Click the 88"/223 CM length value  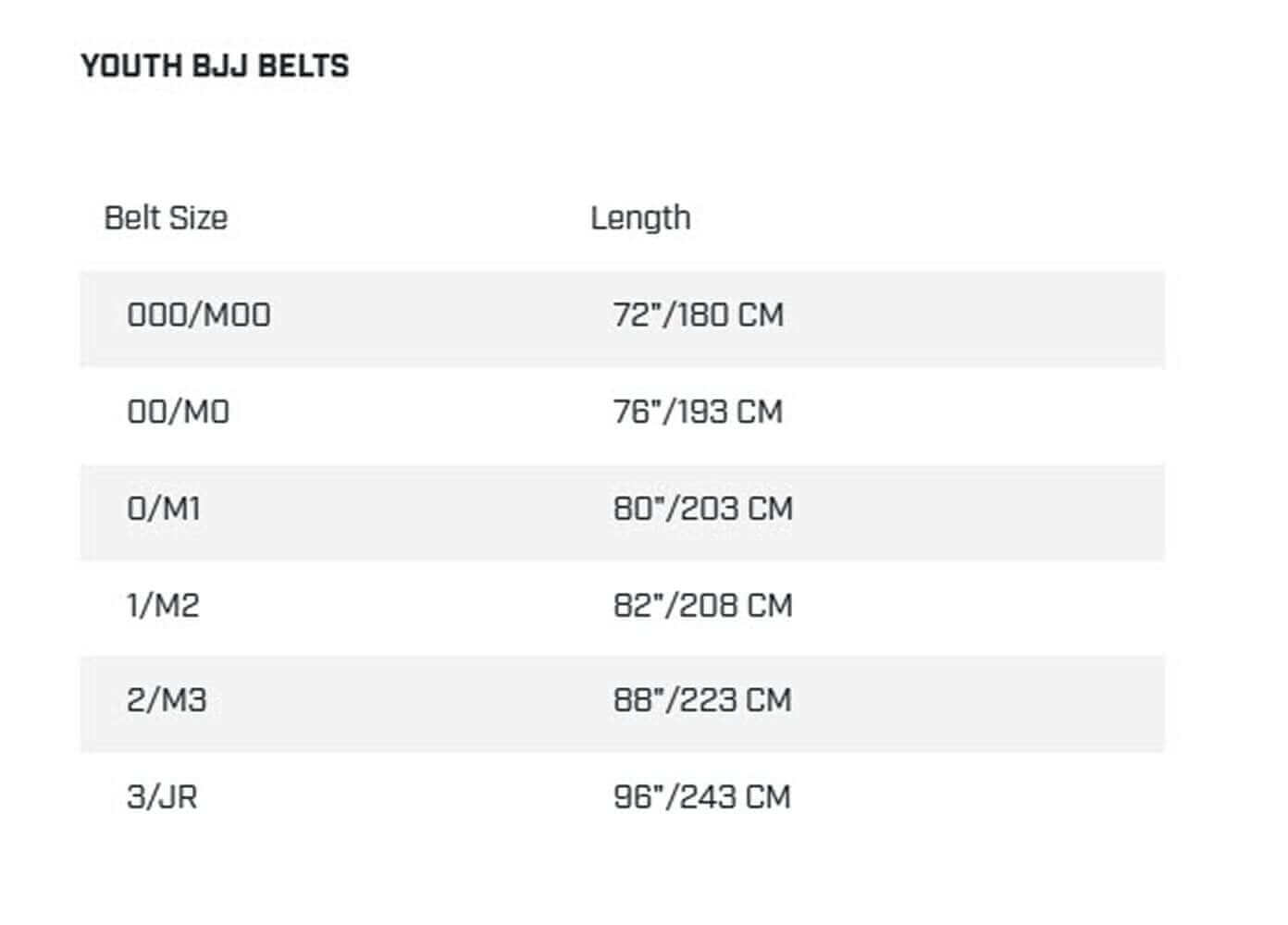pos(702,700)
